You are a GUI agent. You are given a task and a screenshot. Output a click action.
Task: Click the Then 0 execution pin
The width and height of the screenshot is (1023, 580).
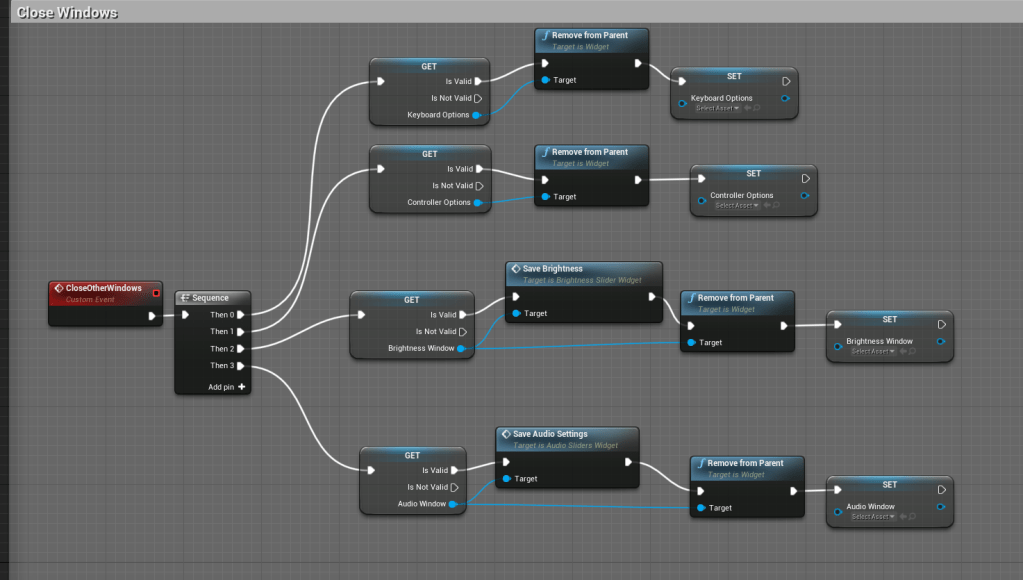(241, 314)
